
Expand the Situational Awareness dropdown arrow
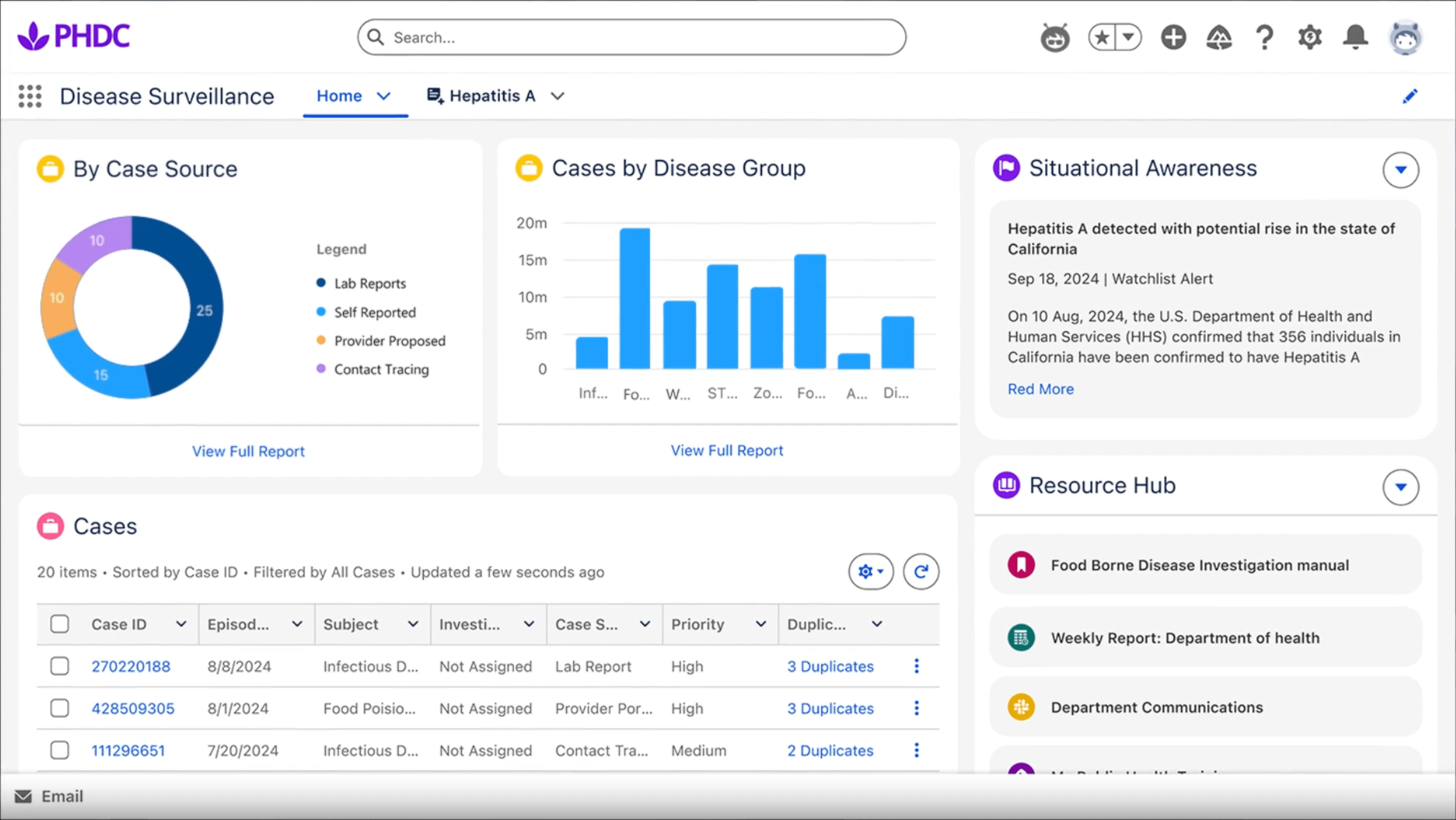coord(1400,169)
